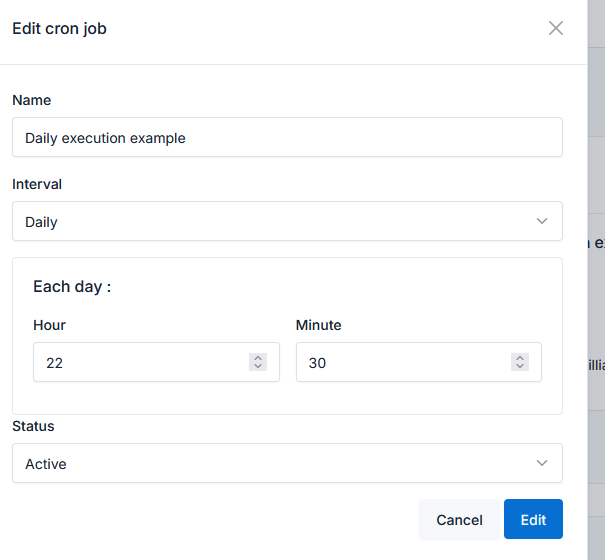Click the Interval field chevron arrow
The image size is (605, 560).
[x=542, y=221]
